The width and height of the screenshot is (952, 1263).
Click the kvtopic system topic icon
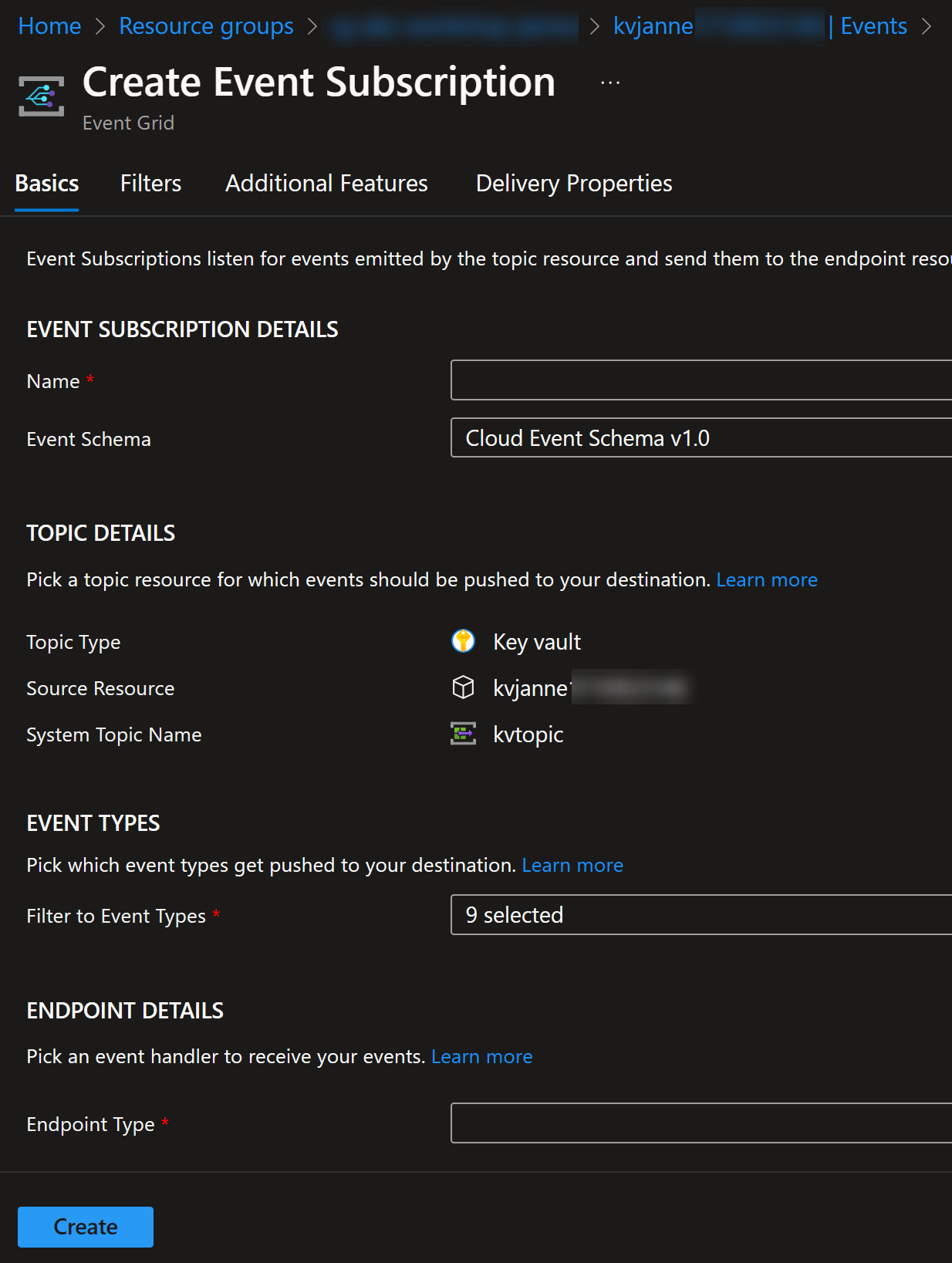[x=463, y=734]
